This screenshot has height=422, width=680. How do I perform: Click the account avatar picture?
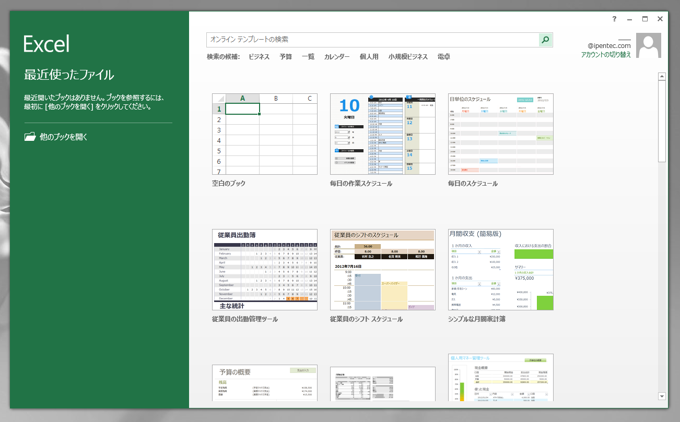coord(648,46)
